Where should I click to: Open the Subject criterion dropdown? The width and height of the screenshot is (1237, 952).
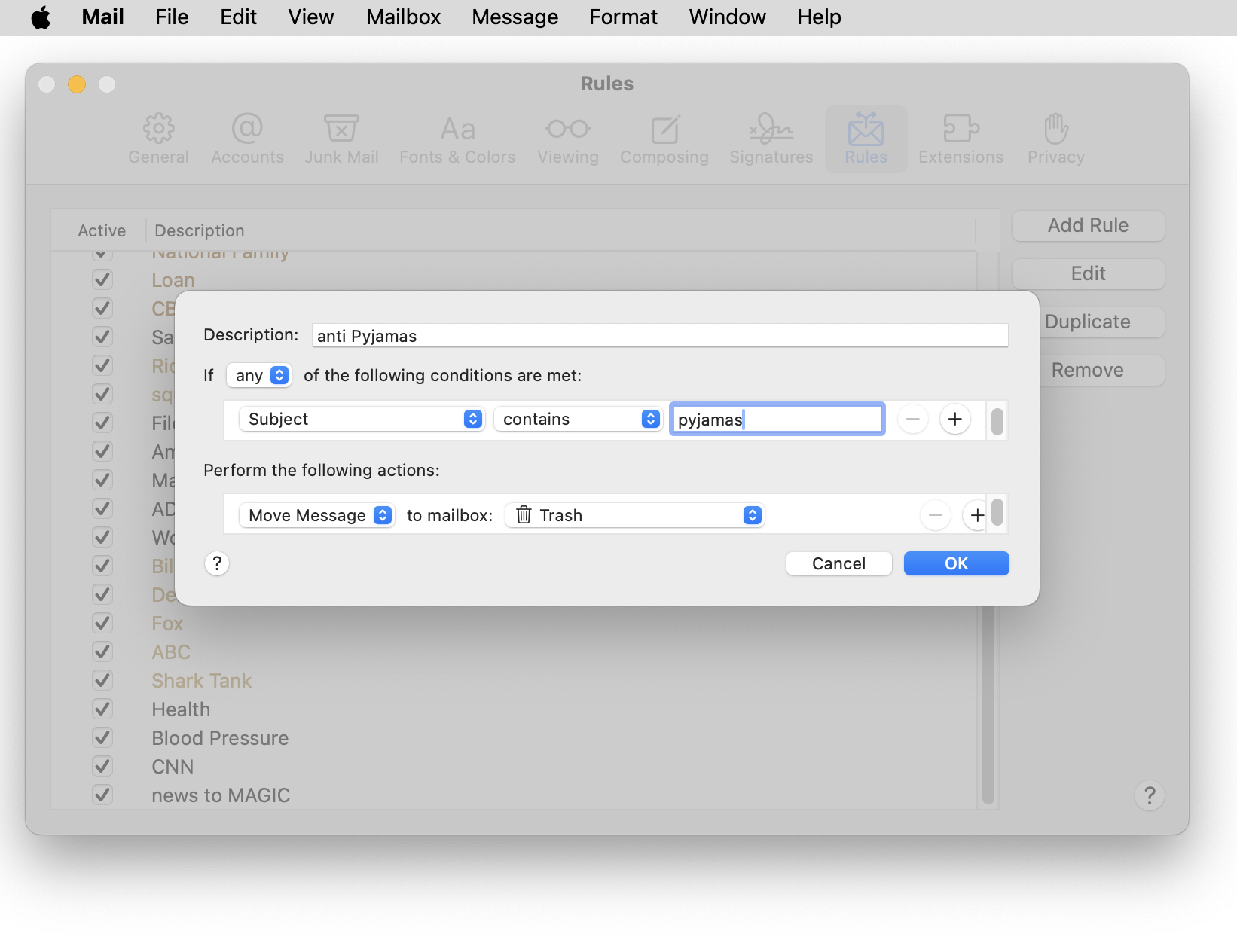pos(362,419)
